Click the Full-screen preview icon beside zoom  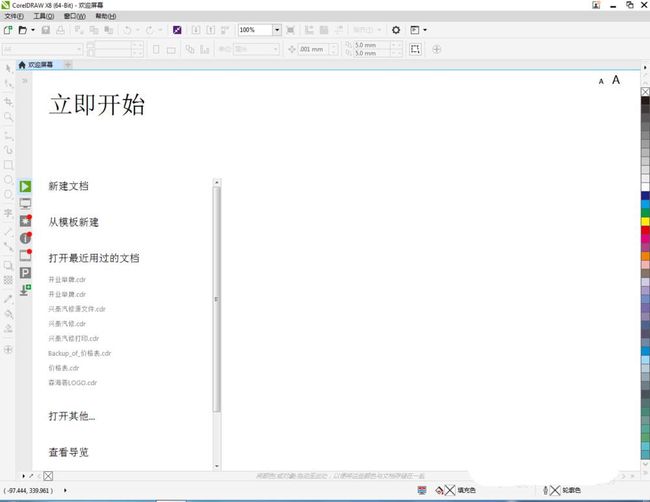291,30
